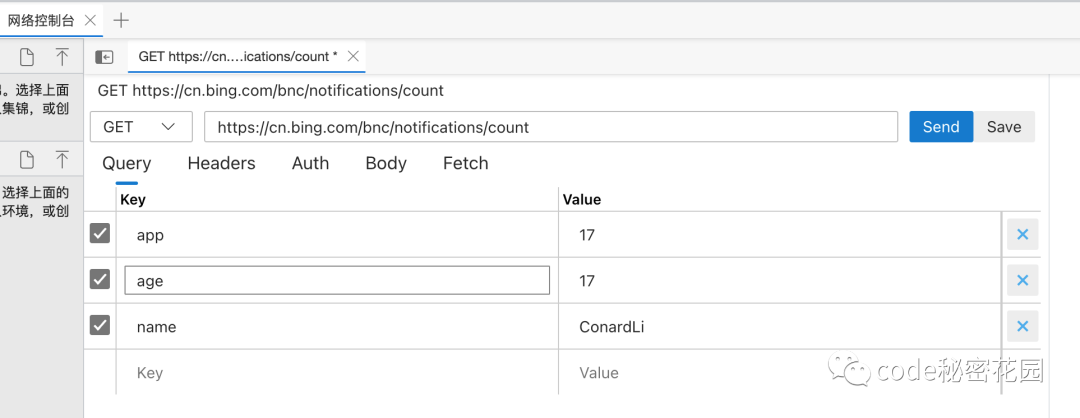Click the new tab plus icon
Viewport: 1080px width, 418px height.
click(x=121, y=20)
